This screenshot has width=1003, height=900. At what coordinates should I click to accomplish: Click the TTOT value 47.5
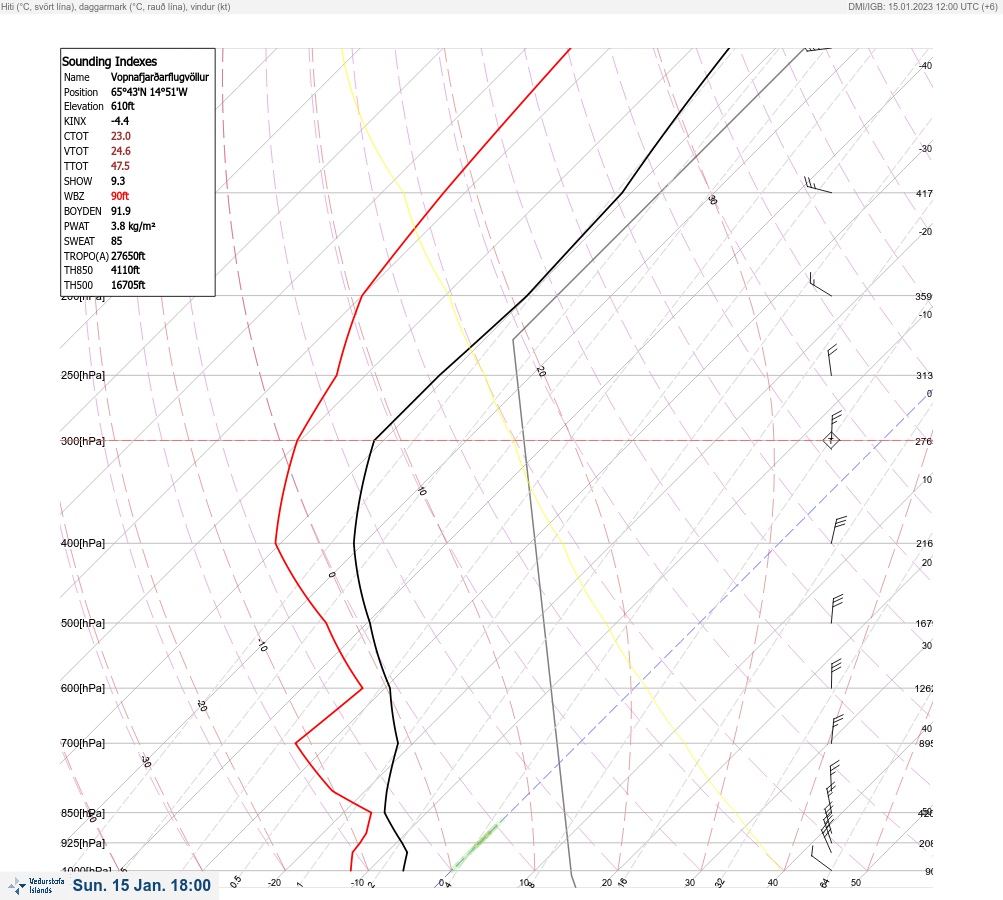120,166
